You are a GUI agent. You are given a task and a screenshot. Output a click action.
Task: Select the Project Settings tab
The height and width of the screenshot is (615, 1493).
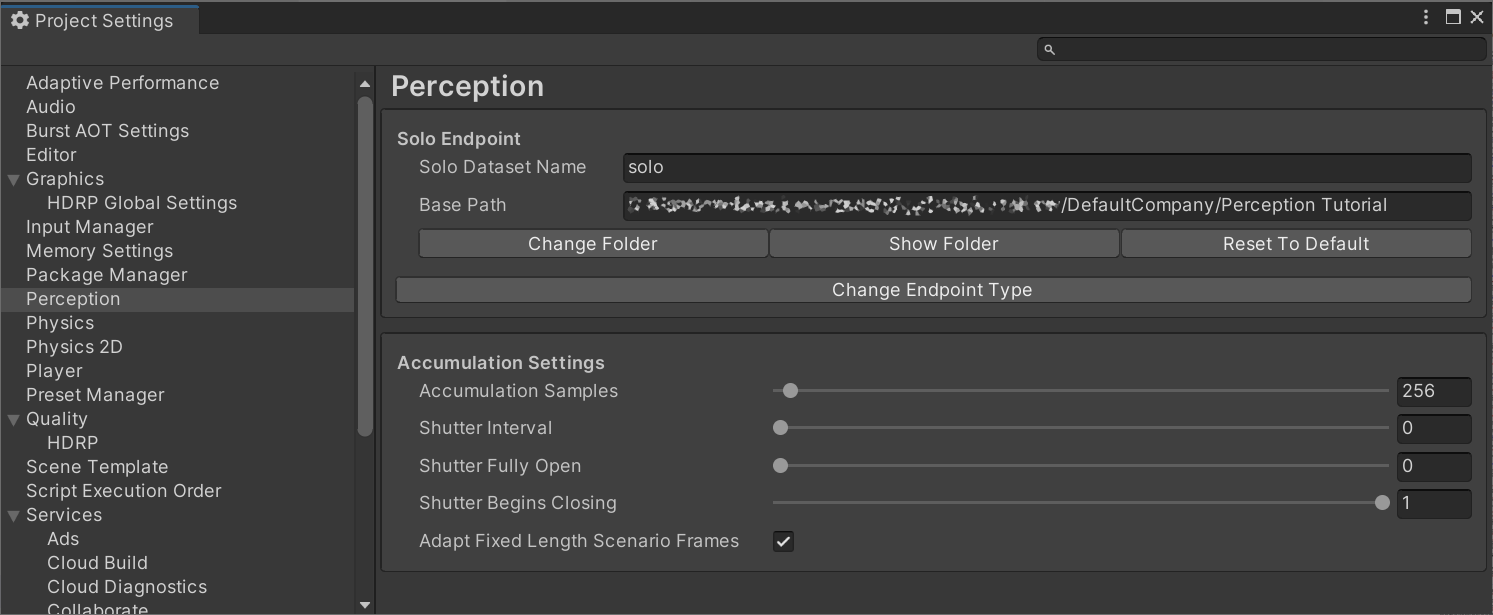pos(100,21)
